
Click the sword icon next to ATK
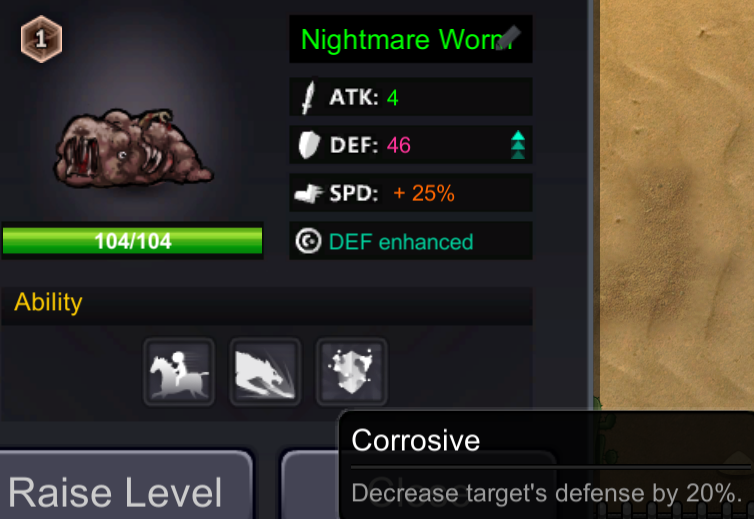pos(308,97)
